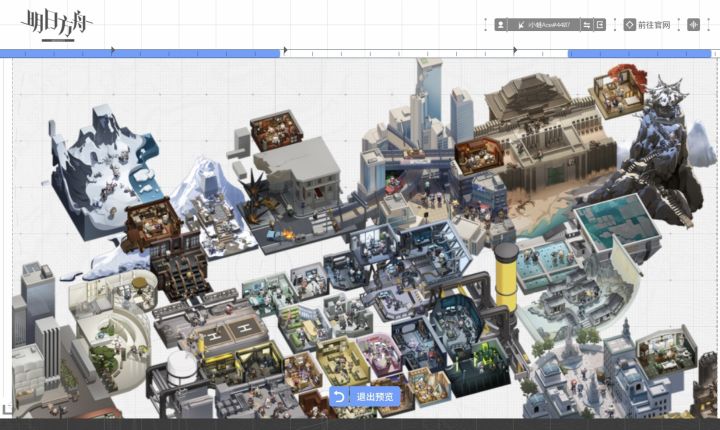Click the diamond official site icon
This screenshot has height=430, width=720.
[x=630, y=25]
